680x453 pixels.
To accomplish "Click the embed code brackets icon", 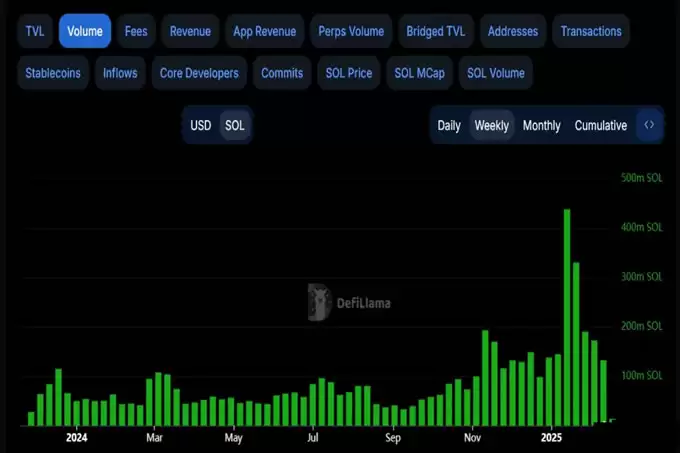I will click(649, 125).
